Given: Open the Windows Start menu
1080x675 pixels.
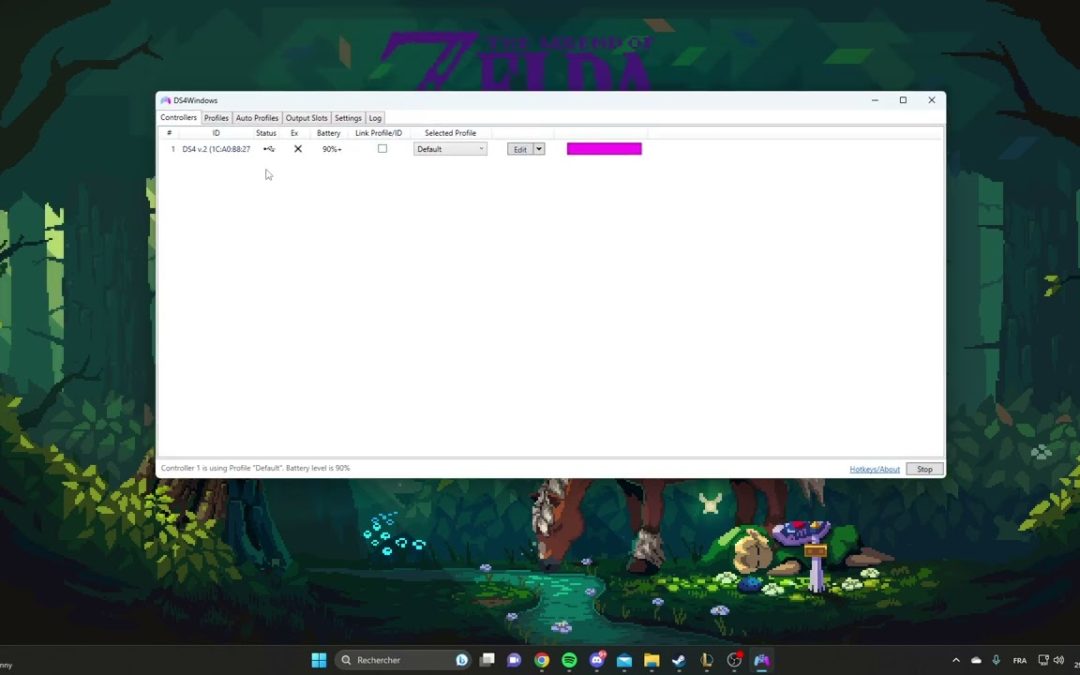Looking at the screenshot, I should click(x=319, y=660).
